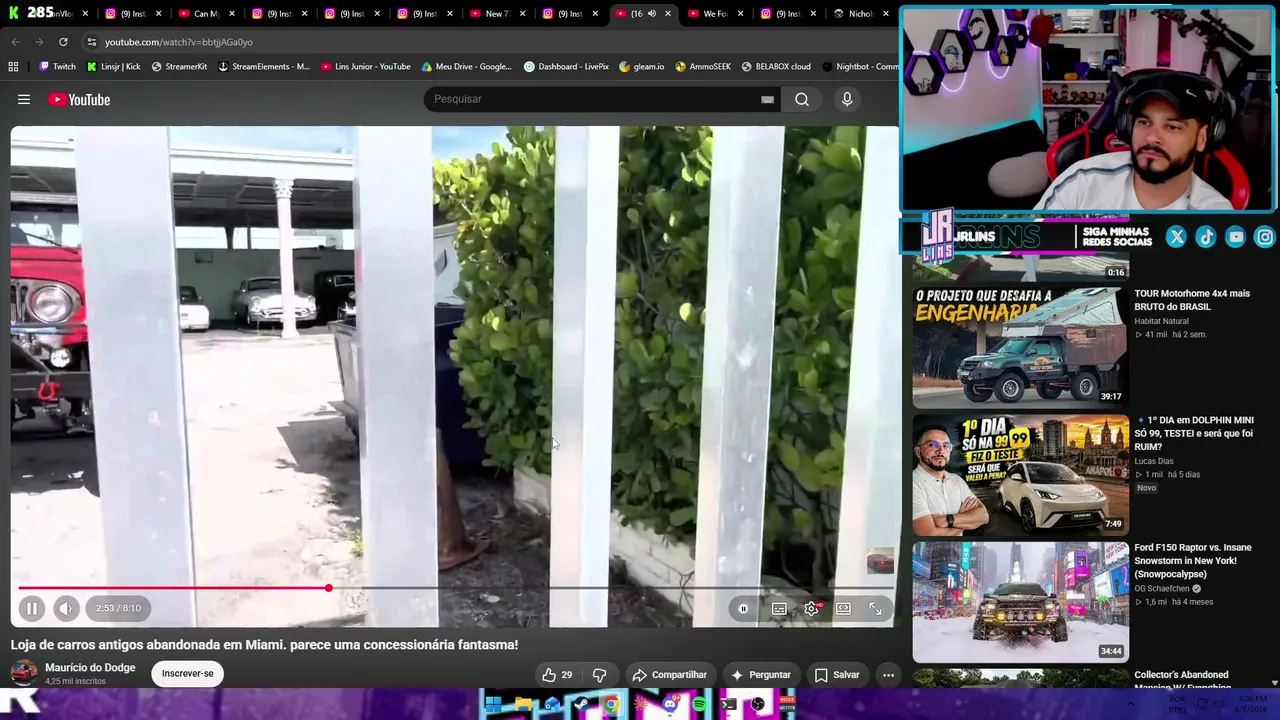Image resolution: width=1280 pixels, height=720 pixels.
Task: Click the 'TOUR Motorhome 4x4 mais BRUTO' title
Action: tap(1192, 300)
